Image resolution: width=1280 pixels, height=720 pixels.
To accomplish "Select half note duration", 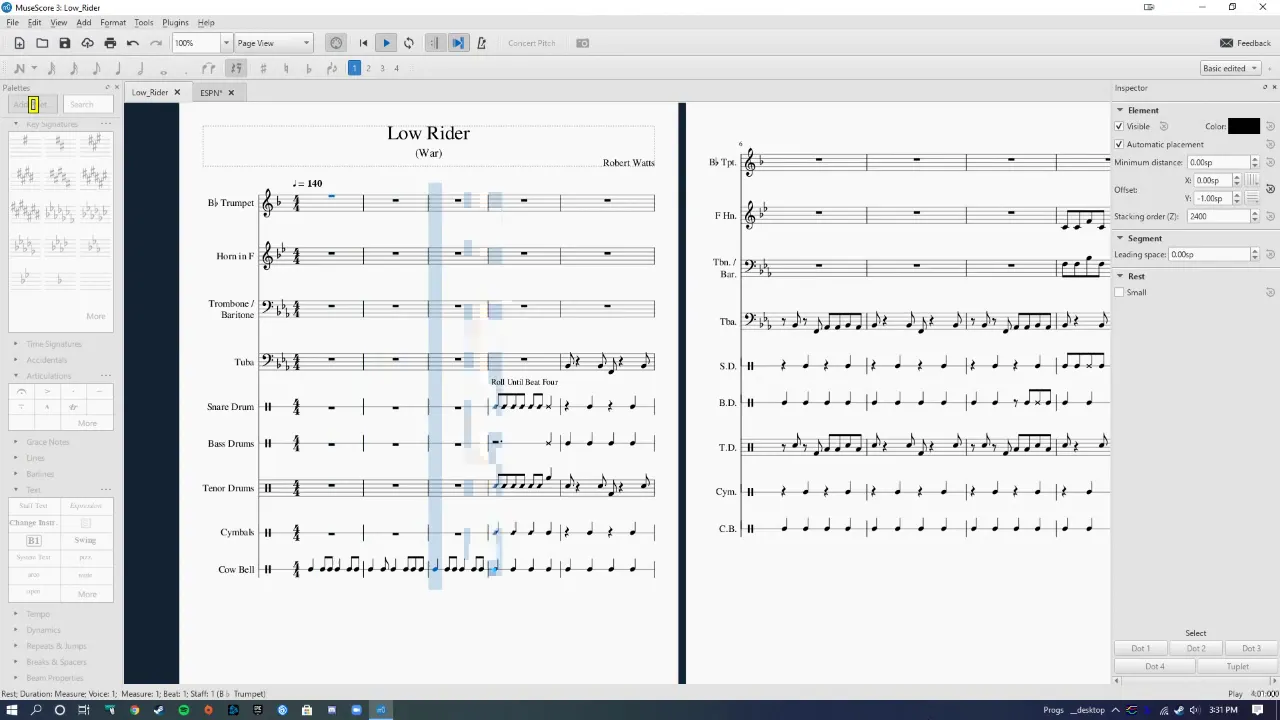I will point(140,68).
